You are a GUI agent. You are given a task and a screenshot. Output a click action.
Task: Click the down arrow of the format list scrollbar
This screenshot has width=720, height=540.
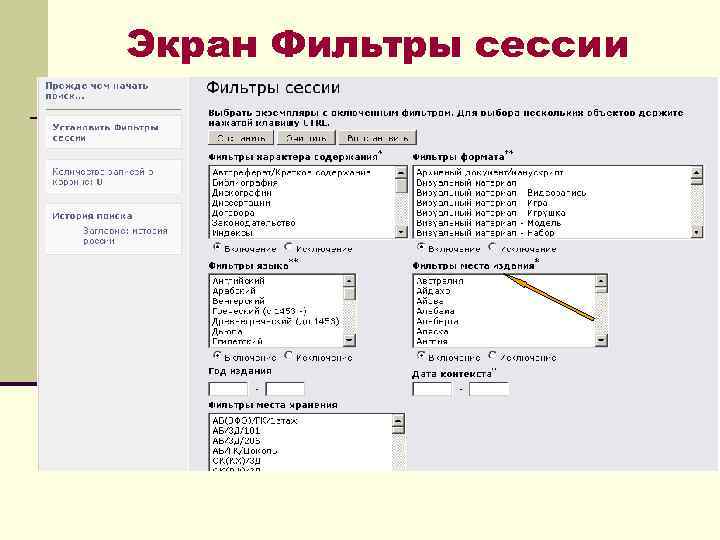point(697,232)
